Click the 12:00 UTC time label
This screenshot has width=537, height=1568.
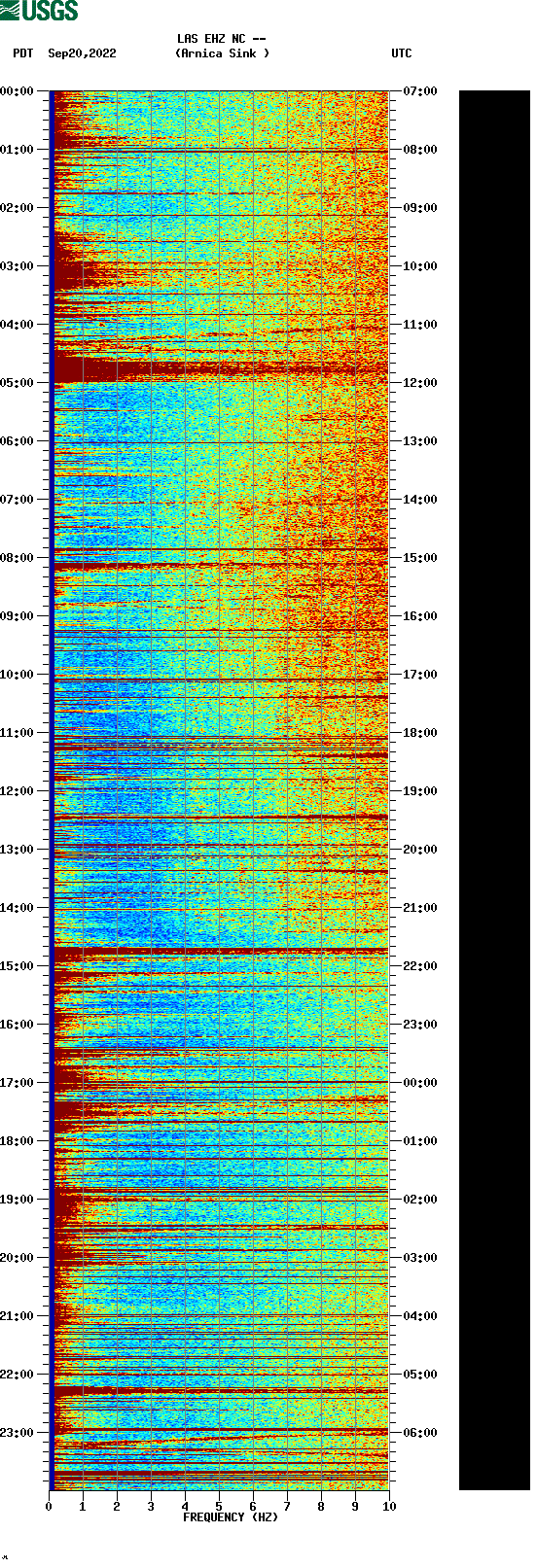pyautogui.click(x=420, y=383)
